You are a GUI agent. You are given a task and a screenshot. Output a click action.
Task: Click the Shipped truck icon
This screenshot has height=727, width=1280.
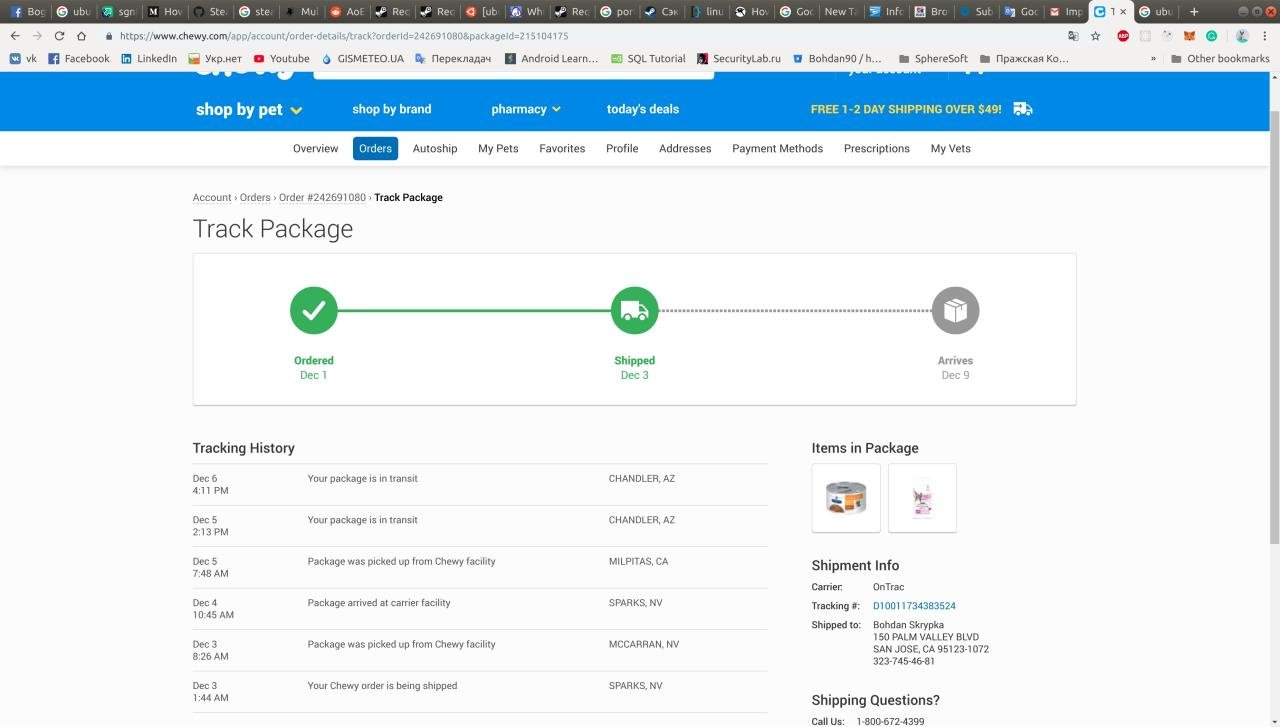[634, 311]
